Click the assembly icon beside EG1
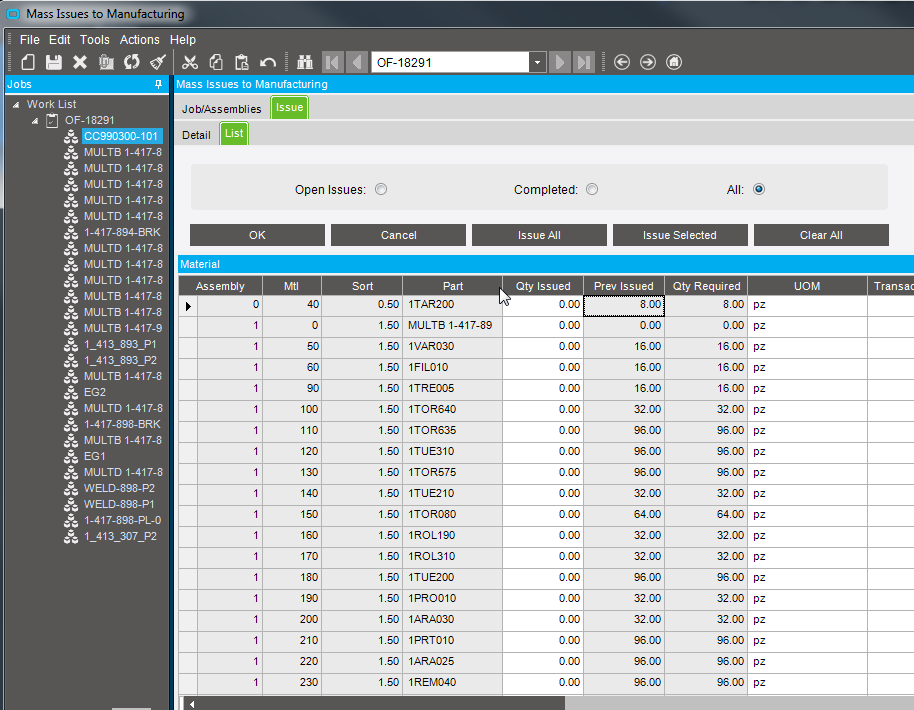The width and height of the screenshot is (914, 710). (x=71, y=456)
